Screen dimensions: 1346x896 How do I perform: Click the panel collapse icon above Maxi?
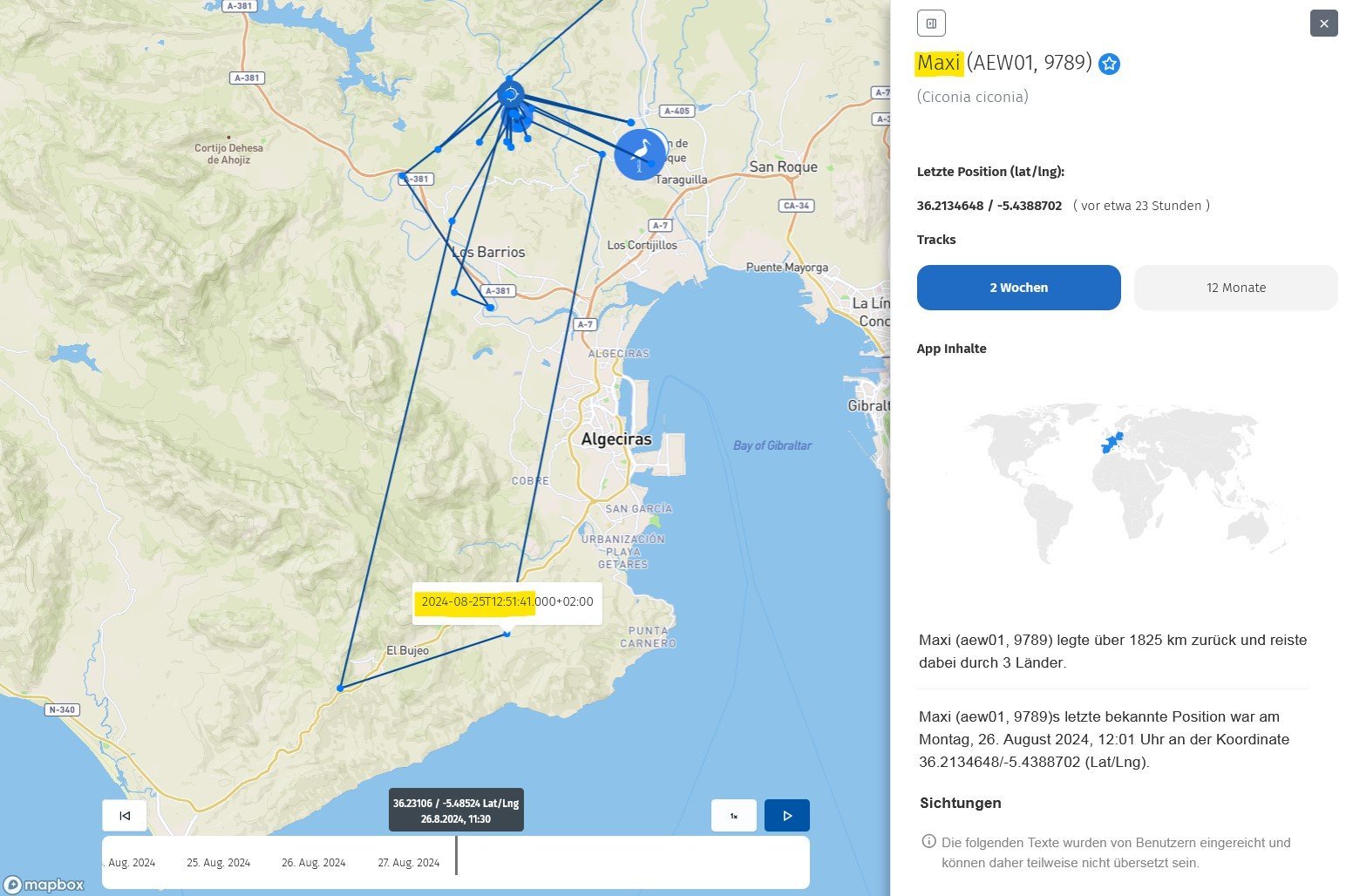click(931, 24)
